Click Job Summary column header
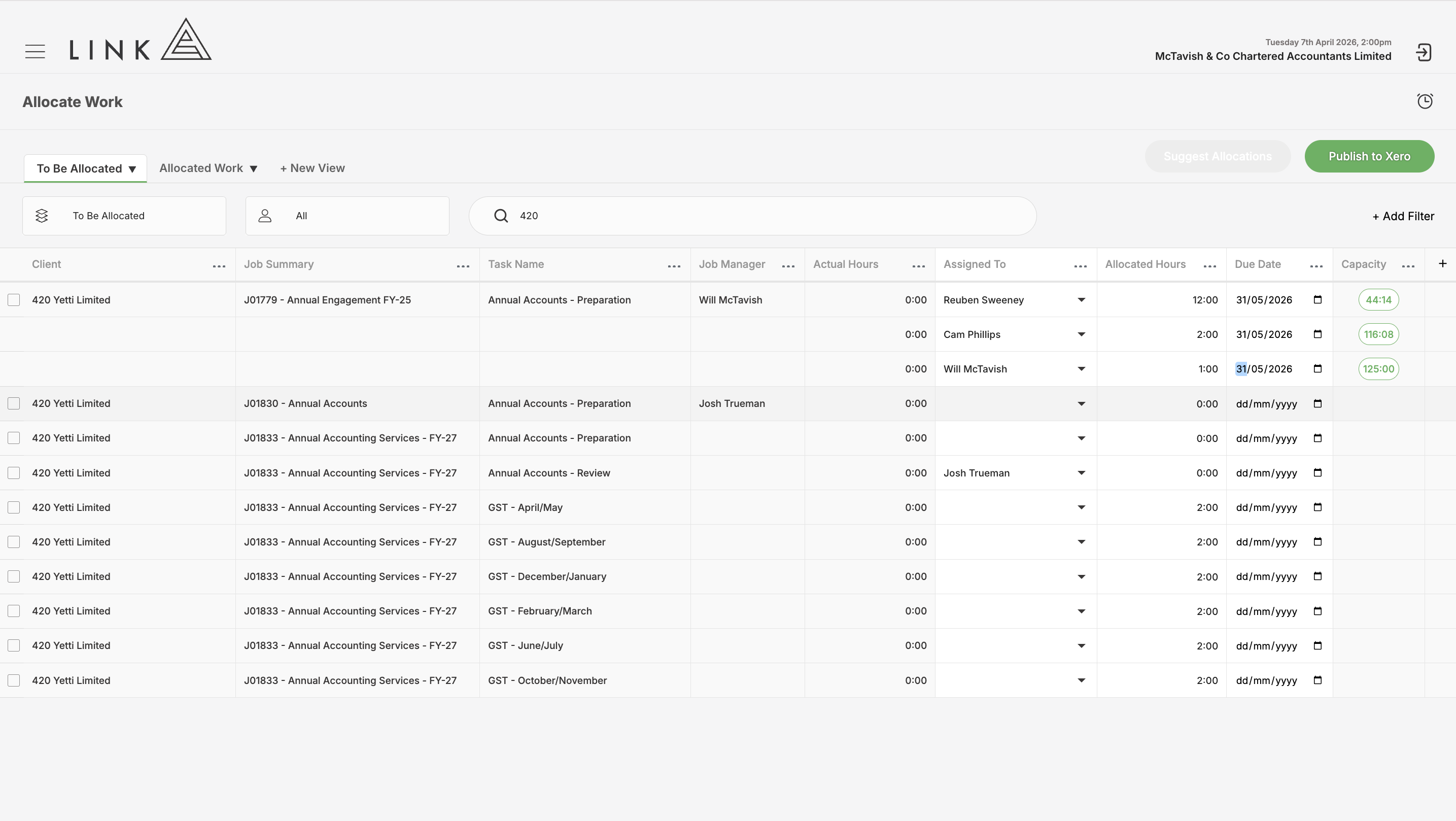This screenshot has width=1456, height=821. pos(279,265)
